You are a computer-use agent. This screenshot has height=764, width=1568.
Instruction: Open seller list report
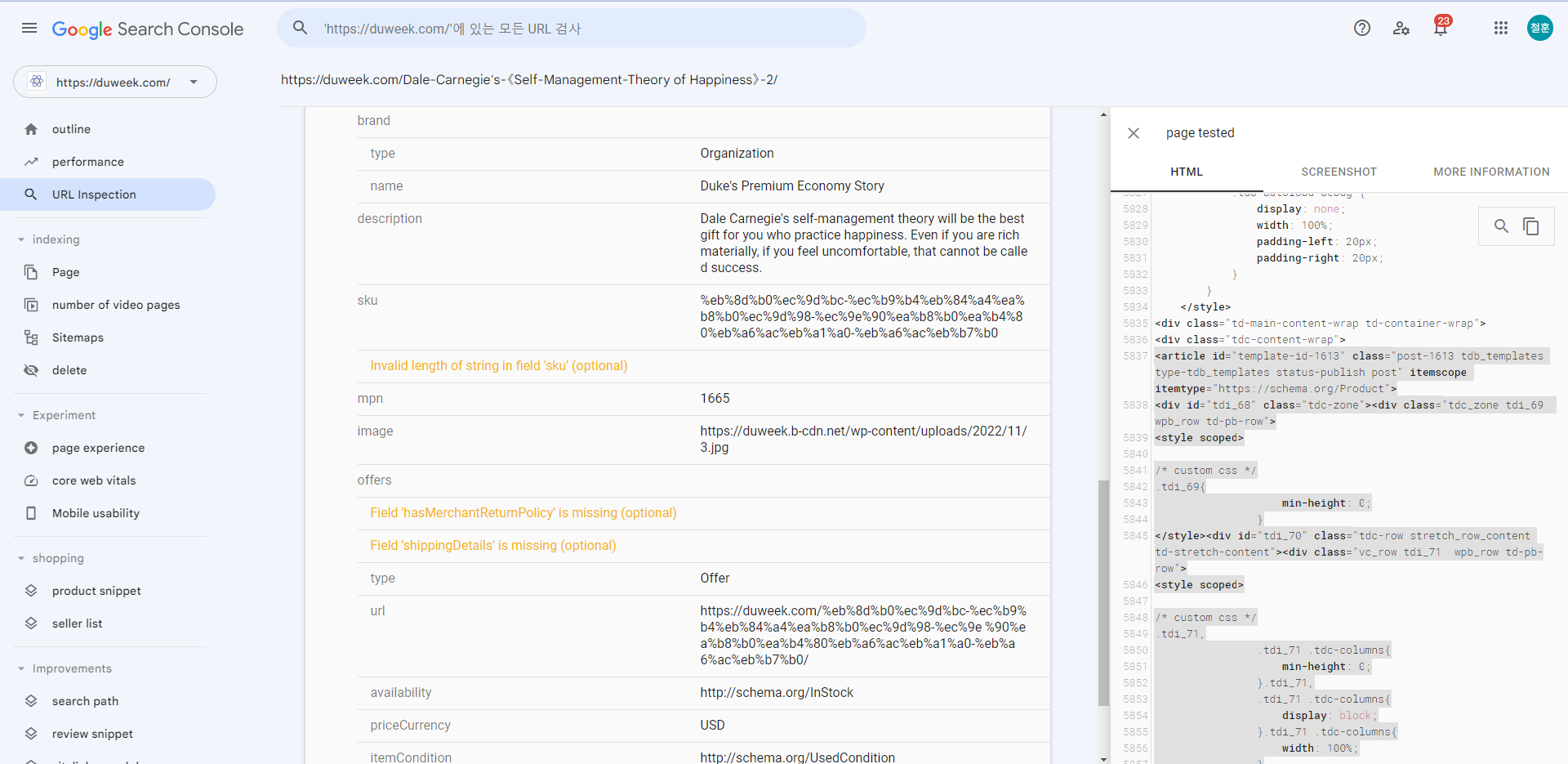pos(108,623)
